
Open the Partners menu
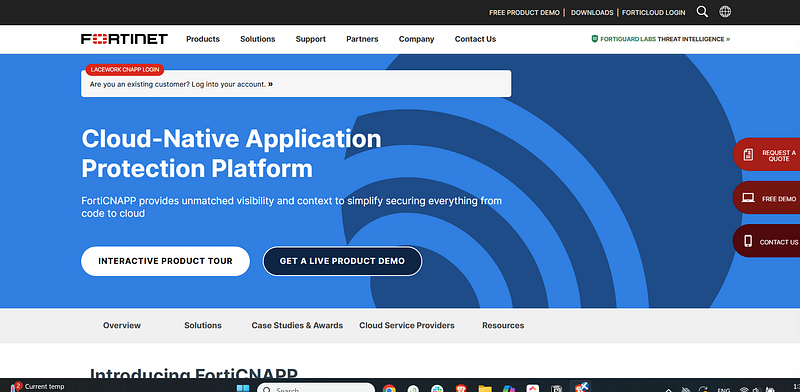click(362, 39)
